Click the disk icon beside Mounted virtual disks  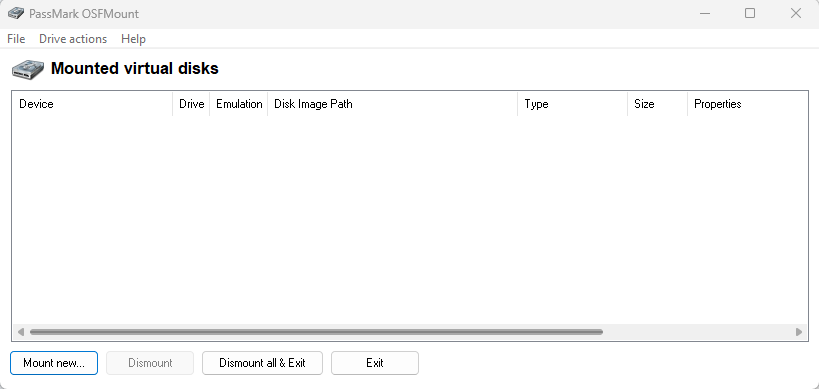tap(29, 69)
